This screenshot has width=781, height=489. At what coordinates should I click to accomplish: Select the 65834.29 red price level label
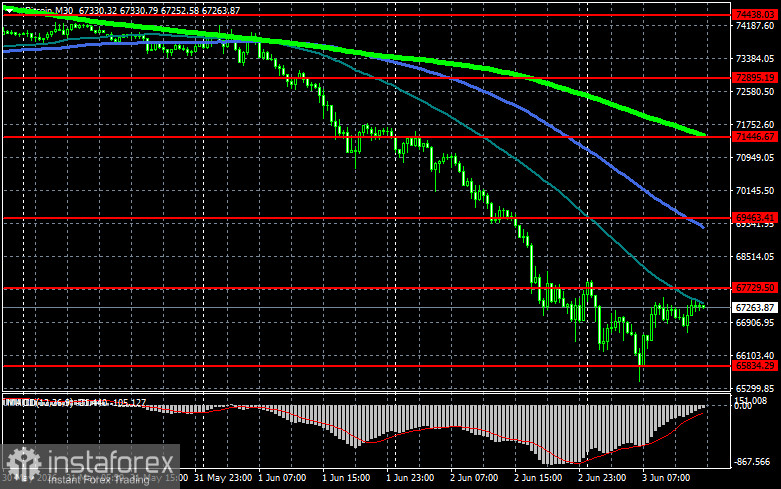coord(756,366)
